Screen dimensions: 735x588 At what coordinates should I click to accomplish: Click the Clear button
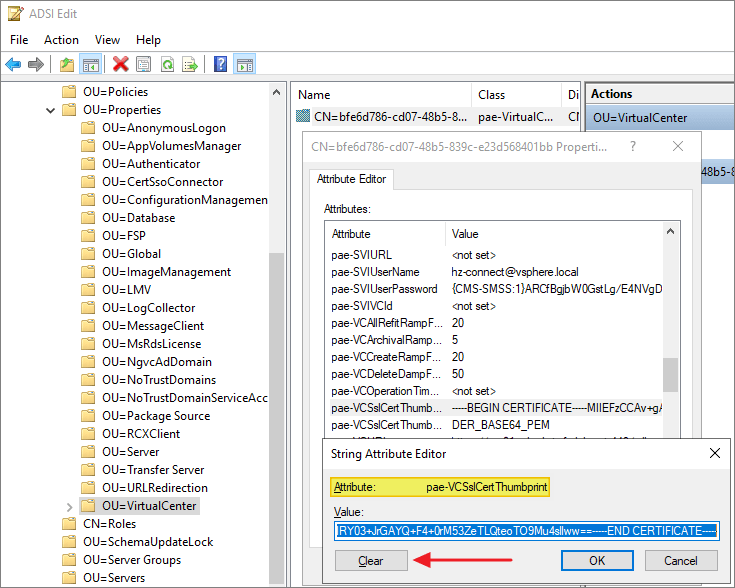click(x=369, y=560)
